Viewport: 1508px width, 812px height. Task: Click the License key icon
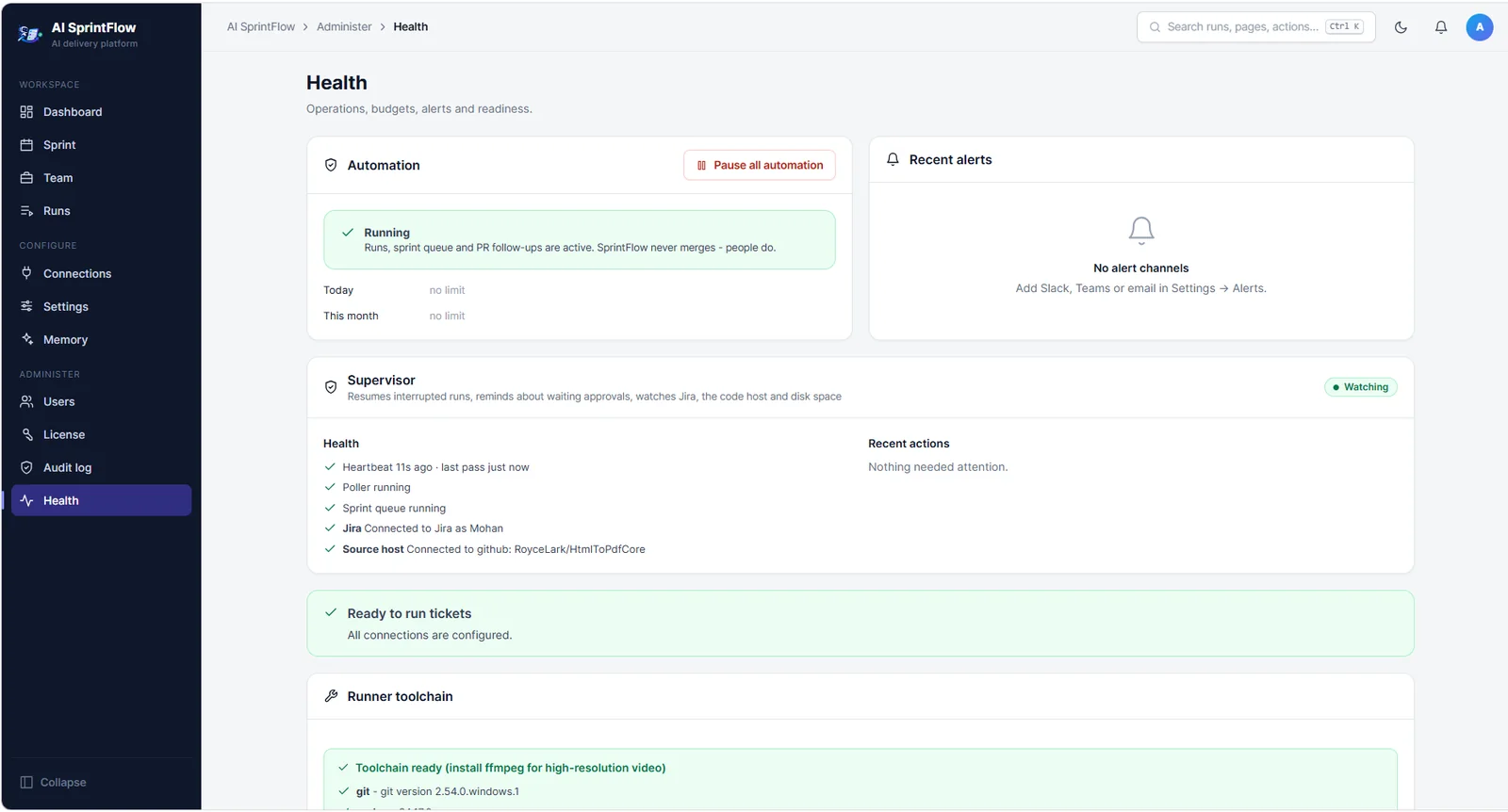coord(26,434)
